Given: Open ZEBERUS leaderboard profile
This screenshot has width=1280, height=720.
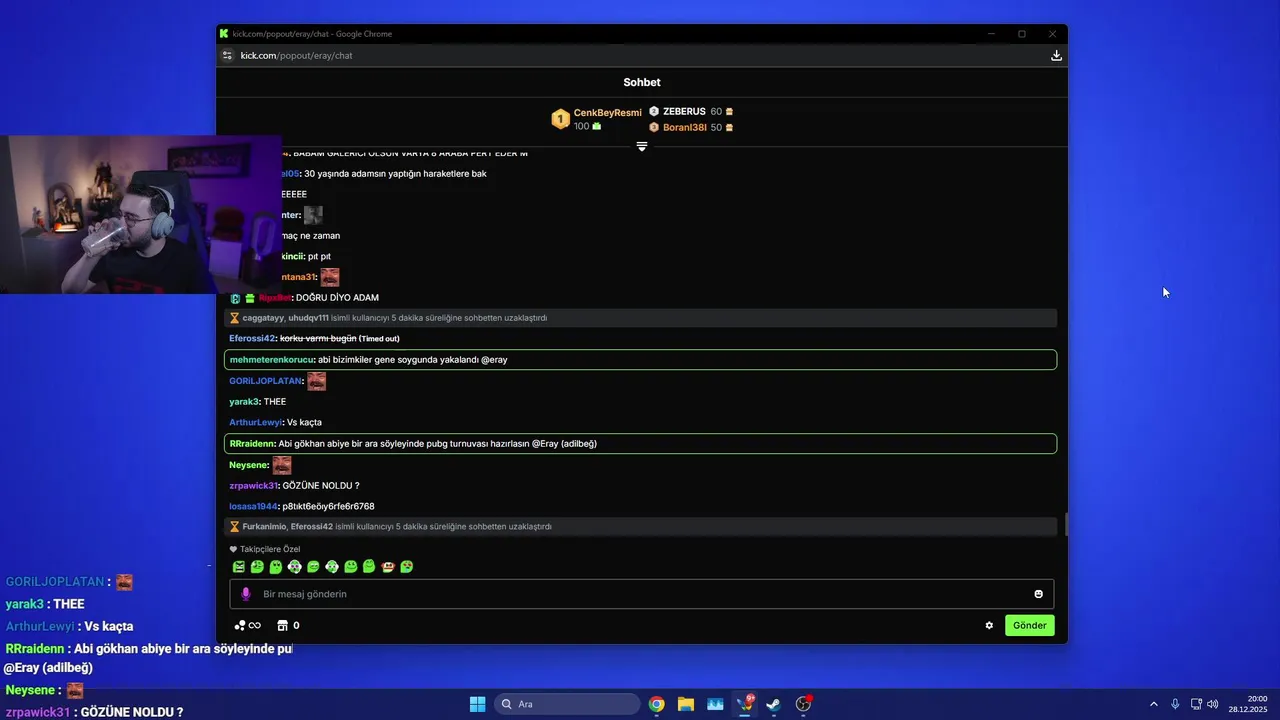Looking at the screenshot, I should (x=684, y=112).
